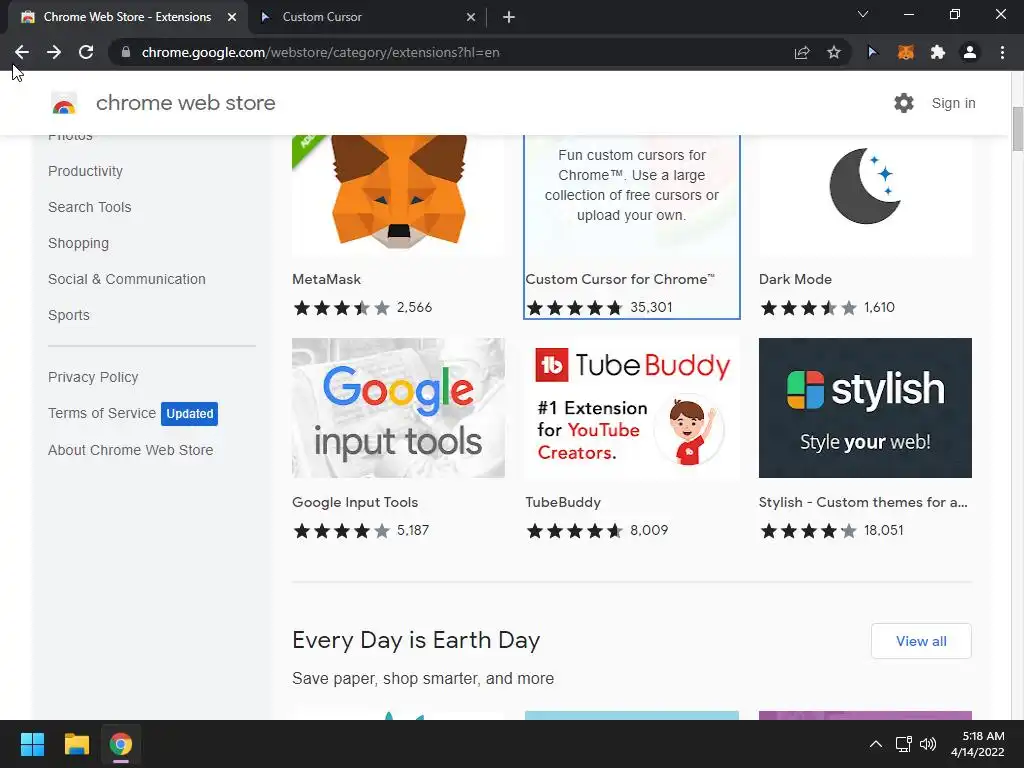Viewport: 1024px width, 768px height.
Task: Open Chrome's three-dot menu
Action: 1002,52
